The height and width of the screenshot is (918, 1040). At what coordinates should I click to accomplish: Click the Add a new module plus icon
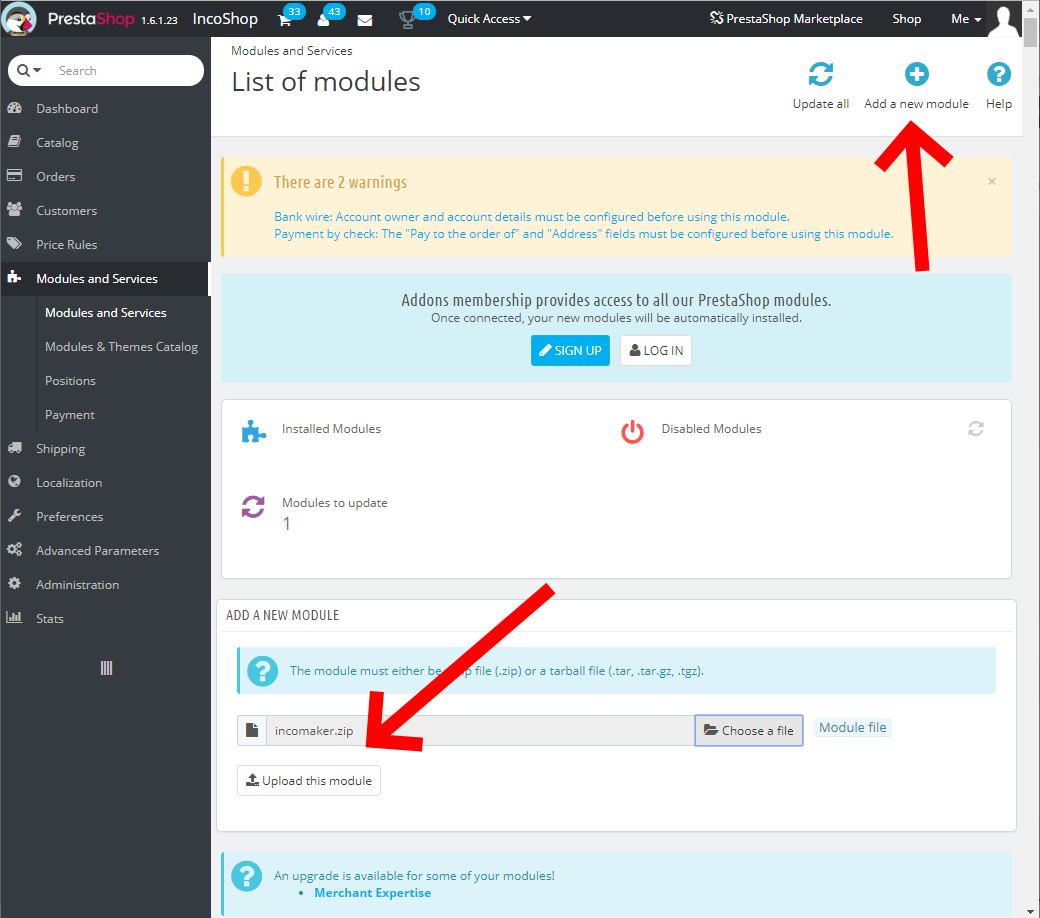(916, 74)
